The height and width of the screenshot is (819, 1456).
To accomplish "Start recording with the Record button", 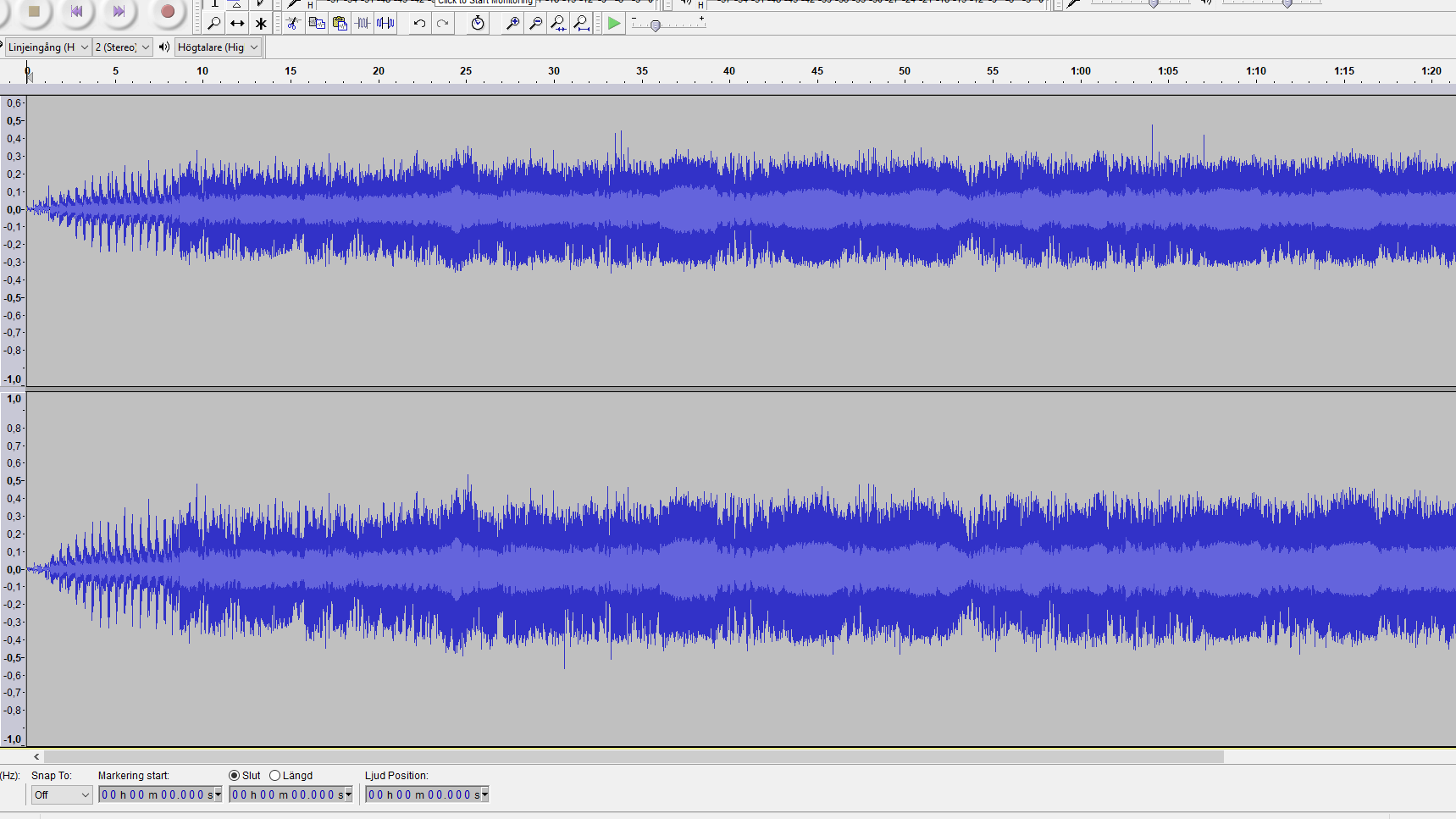I will (168, 11).
